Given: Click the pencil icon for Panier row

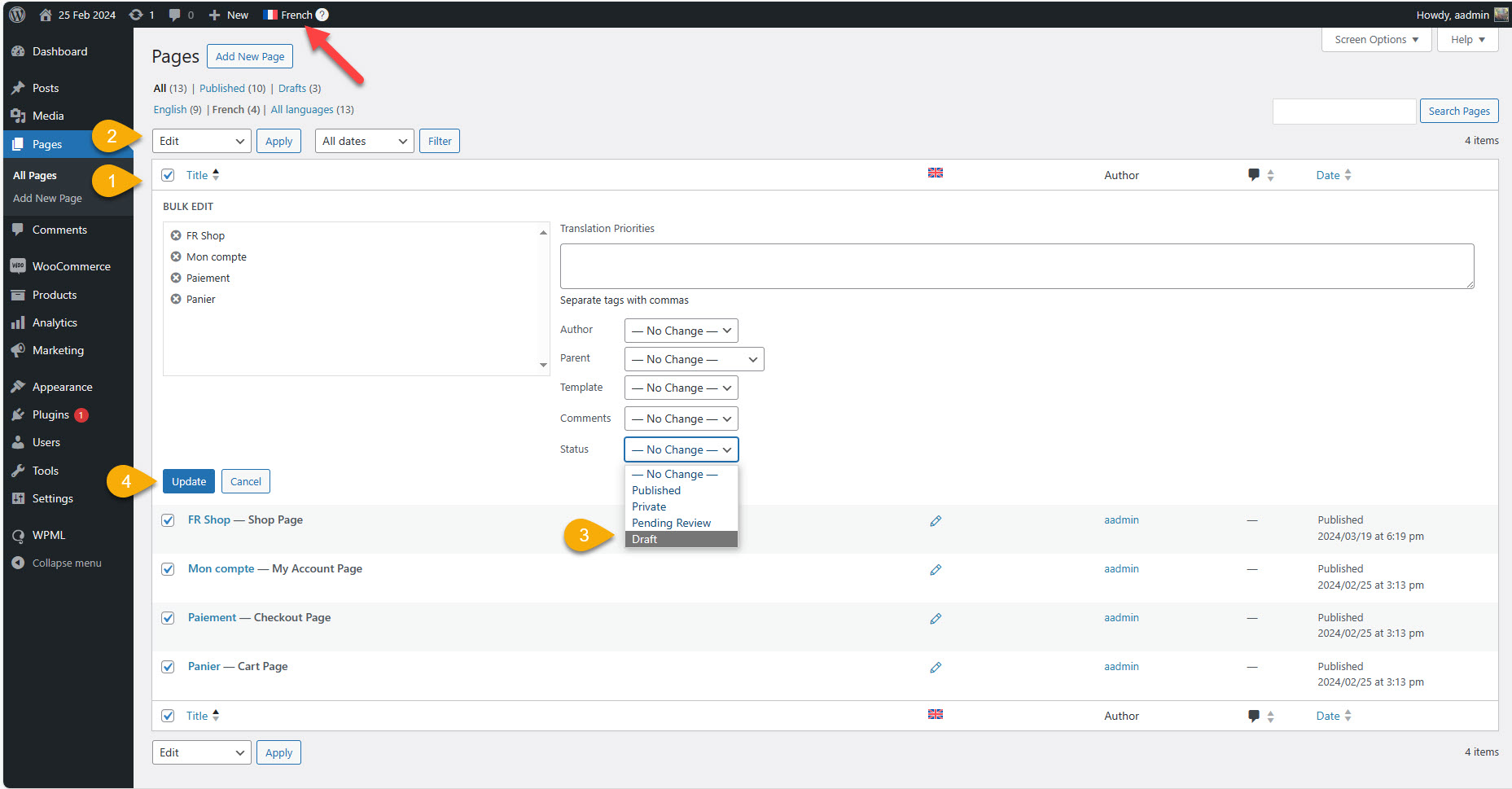Looking at the screenshot, I should tap(936, 668).
